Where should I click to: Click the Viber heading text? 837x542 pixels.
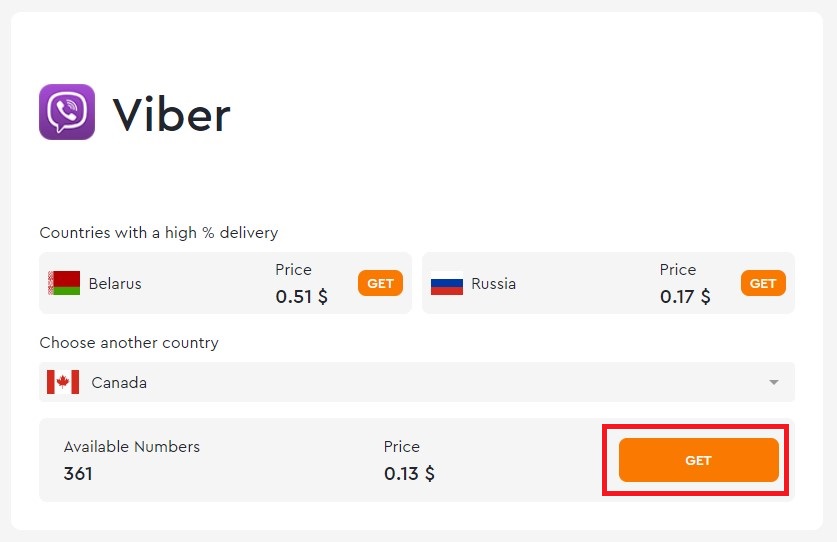[x=171, y=115]
